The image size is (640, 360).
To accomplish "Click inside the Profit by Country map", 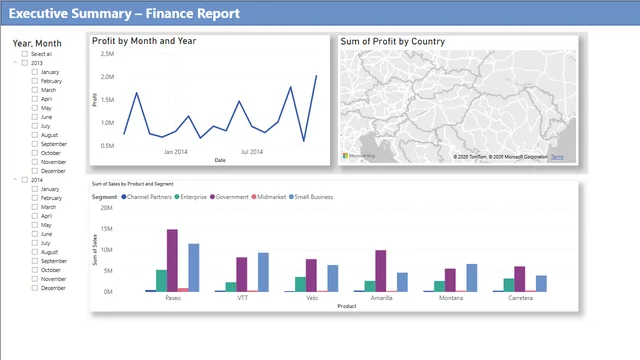I will coord(458,107).
